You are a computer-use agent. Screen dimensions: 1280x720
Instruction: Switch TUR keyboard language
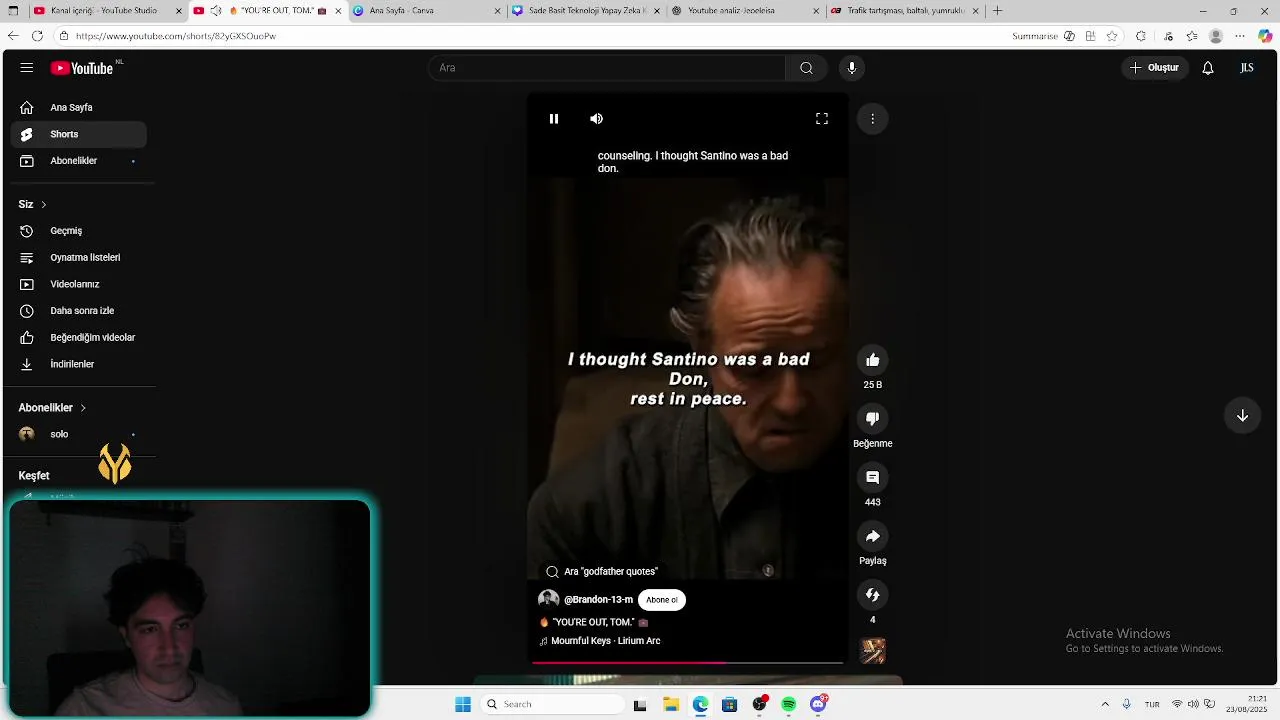point(1152,705)
